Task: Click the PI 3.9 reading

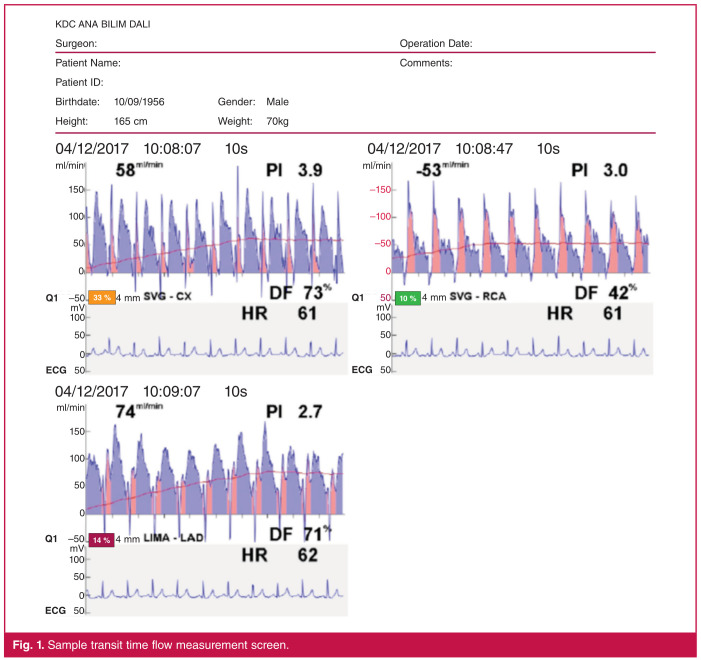Action: coord(293,171)
